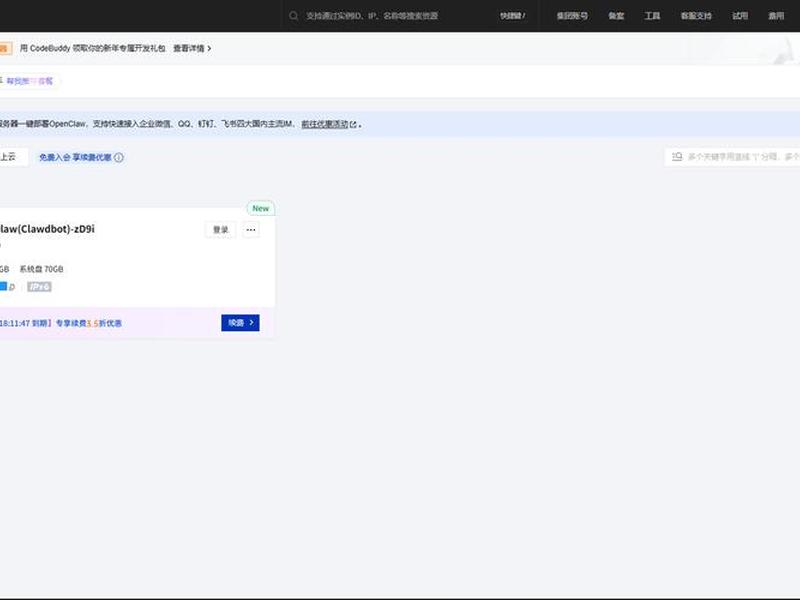Open the three-dots more menu on the Clawdbot card
This screenshot has width=800, height=600.
(x=251, y=230)
